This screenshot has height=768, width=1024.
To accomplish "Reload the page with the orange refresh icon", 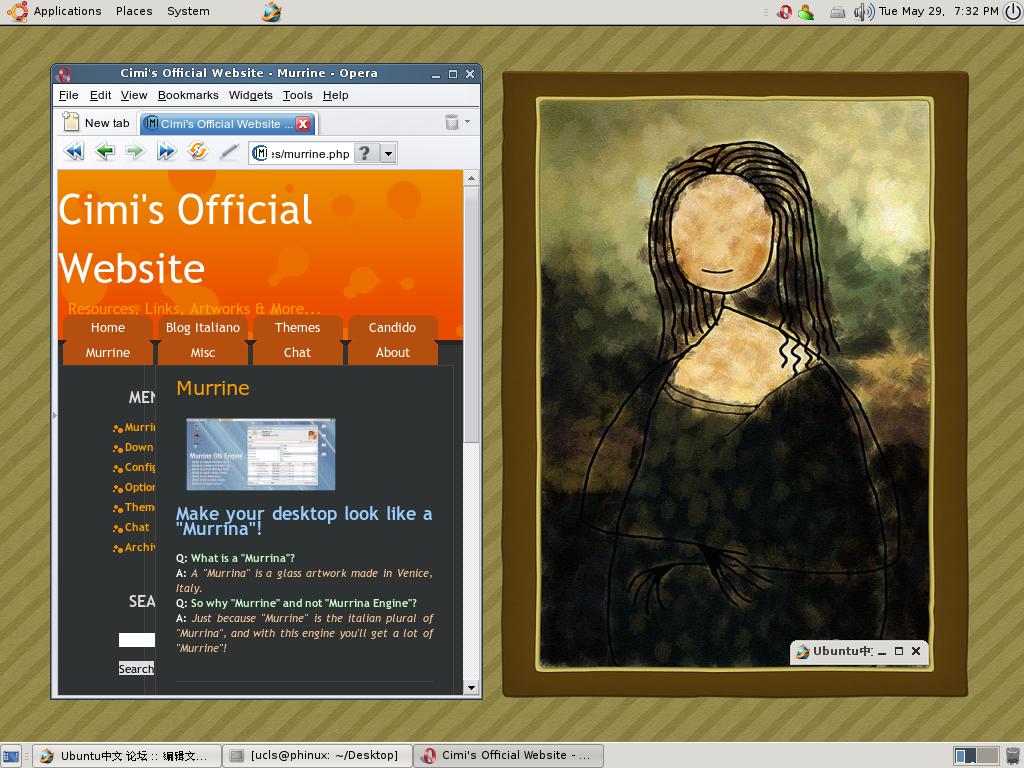I will point(197,151).
